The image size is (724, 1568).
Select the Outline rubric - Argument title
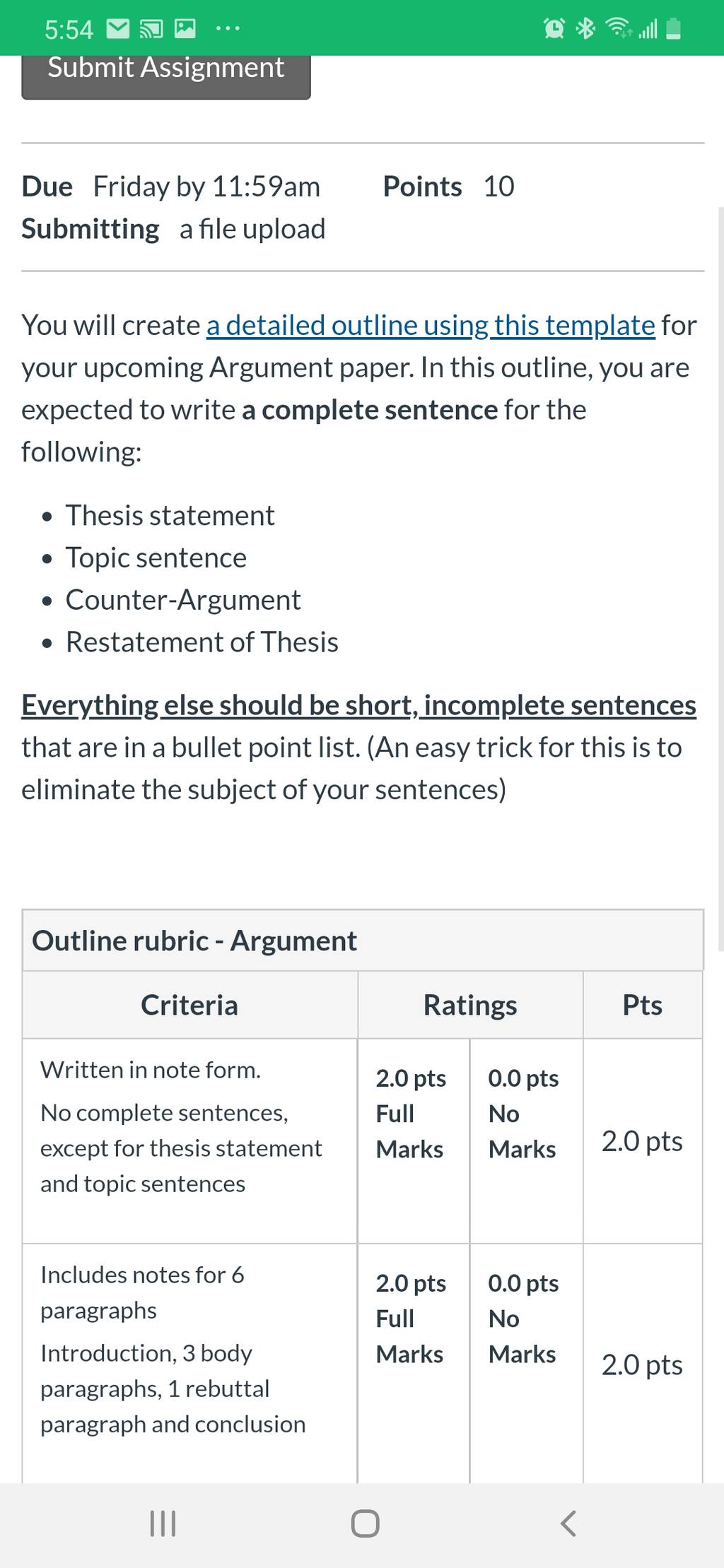pos(194,941)
